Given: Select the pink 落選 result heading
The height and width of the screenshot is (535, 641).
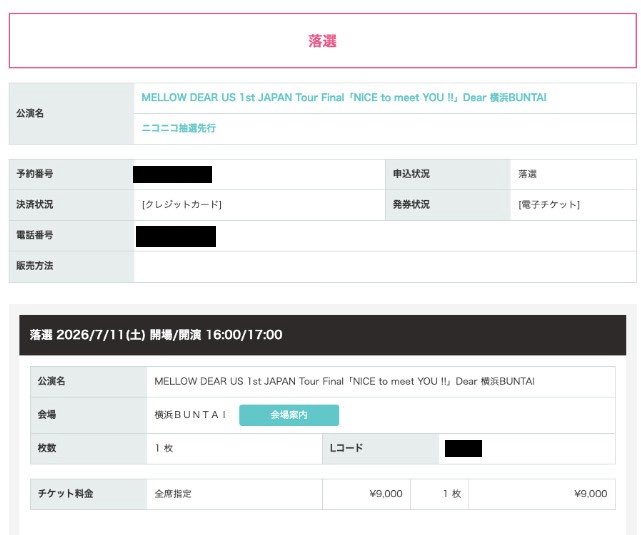Looking at the screenshot, I should click(x=322, y=41).
